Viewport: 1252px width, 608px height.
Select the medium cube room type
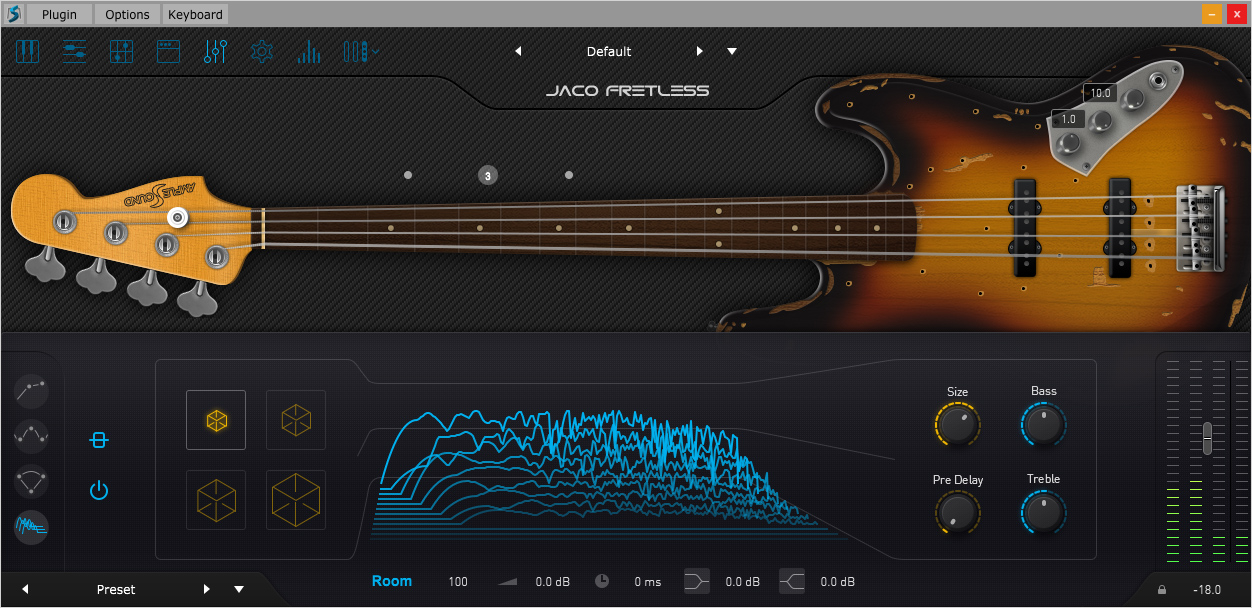point(216,500)
